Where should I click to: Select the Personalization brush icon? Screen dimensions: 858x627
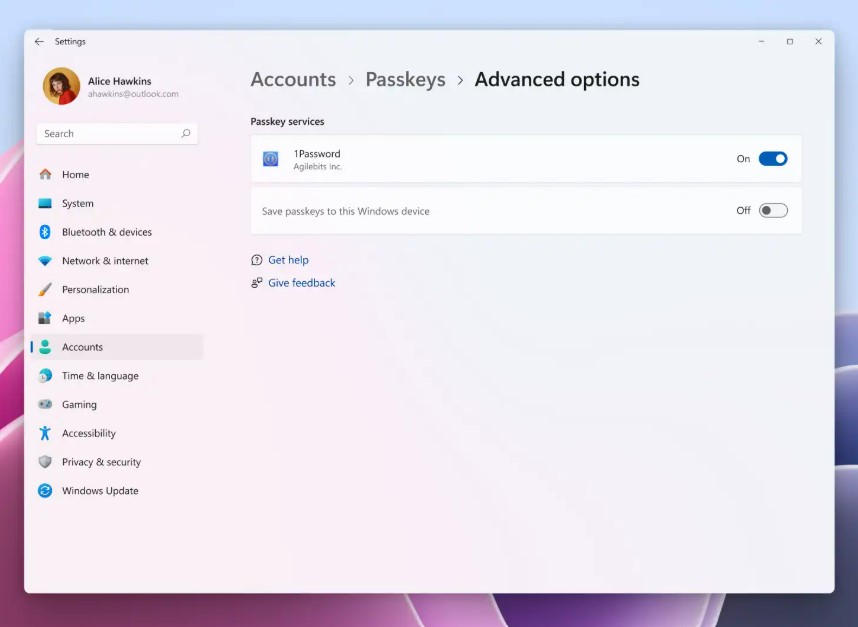(x=45, y=289)
